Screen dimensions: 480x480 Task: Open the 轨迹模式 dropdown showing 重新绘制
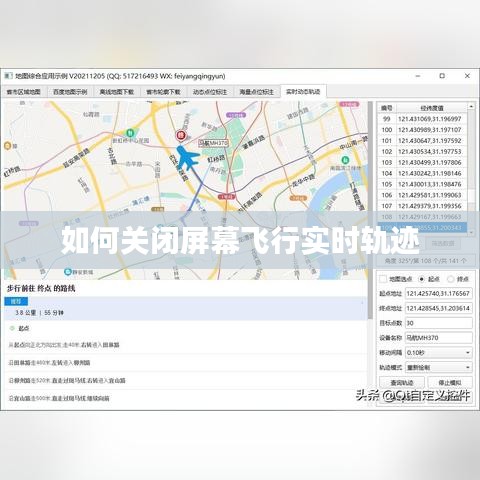tap(439, 367)
